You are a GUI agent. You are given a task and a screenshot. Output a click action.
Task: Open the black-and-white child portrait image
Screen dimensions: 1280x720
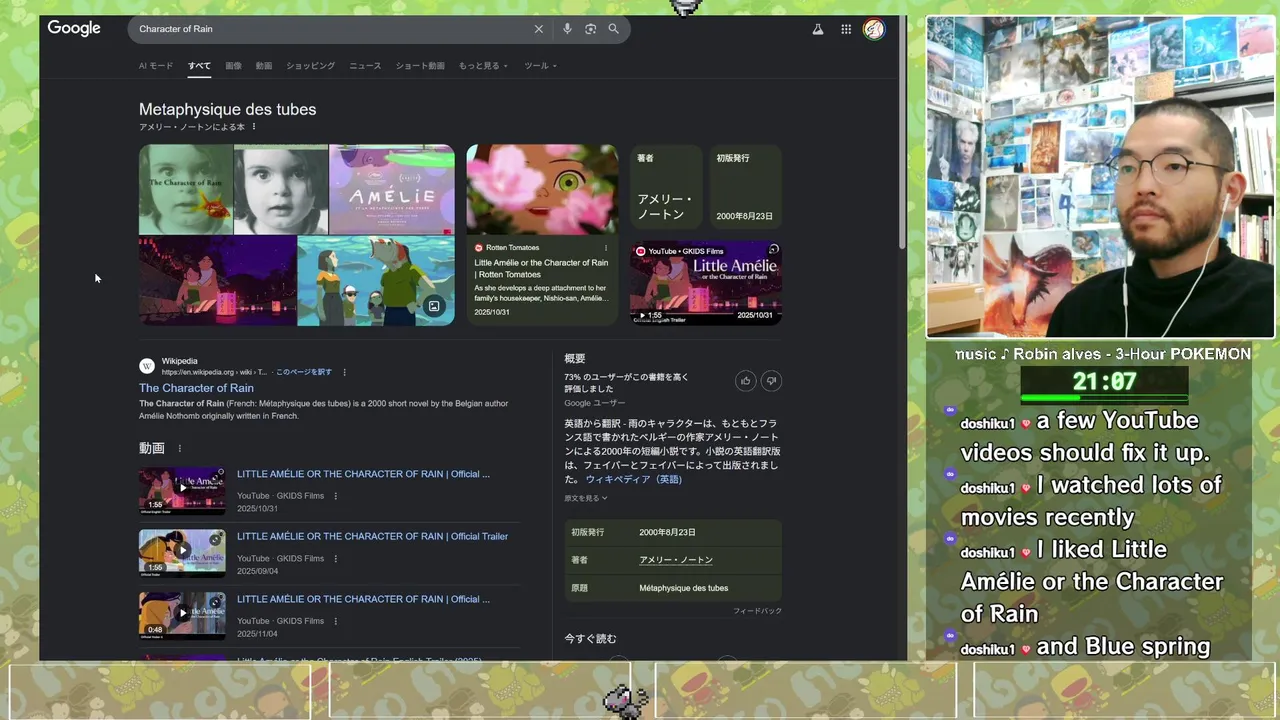(281, 189)
